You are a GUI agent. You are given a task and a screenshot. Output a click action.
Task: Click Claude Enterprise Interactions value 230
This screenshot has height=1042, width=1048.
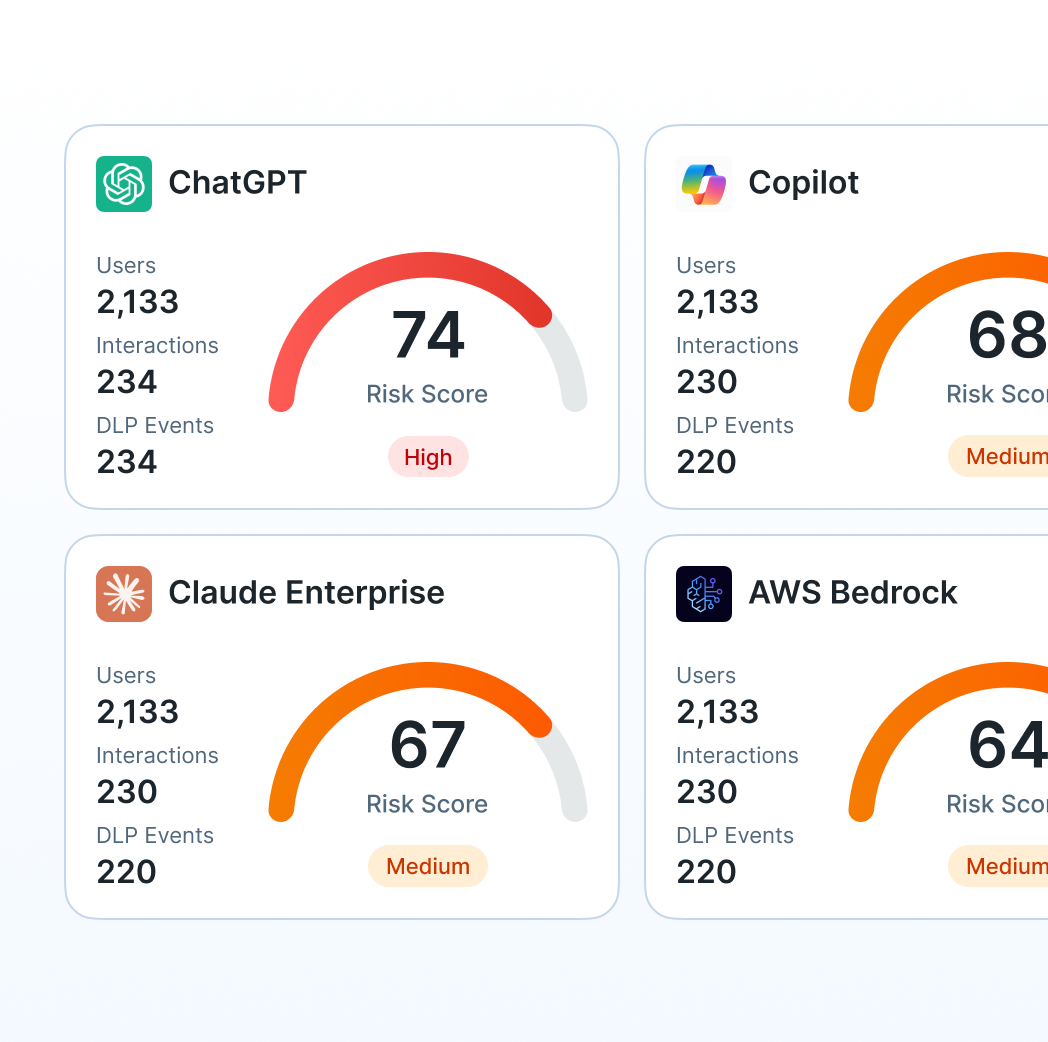click(x=126, y=792)
